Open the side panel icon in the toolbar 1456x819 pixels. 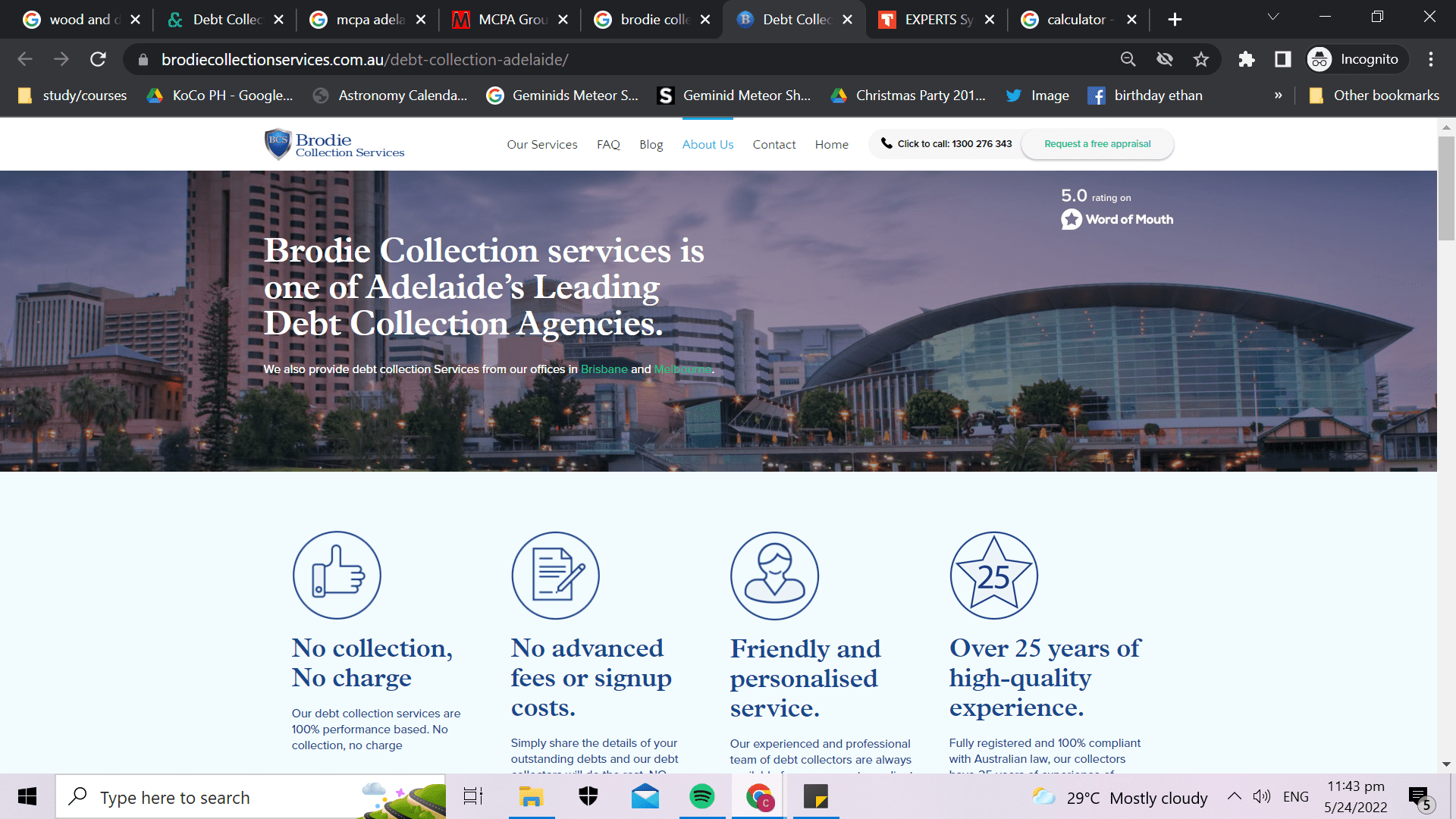coord(1283,59)
